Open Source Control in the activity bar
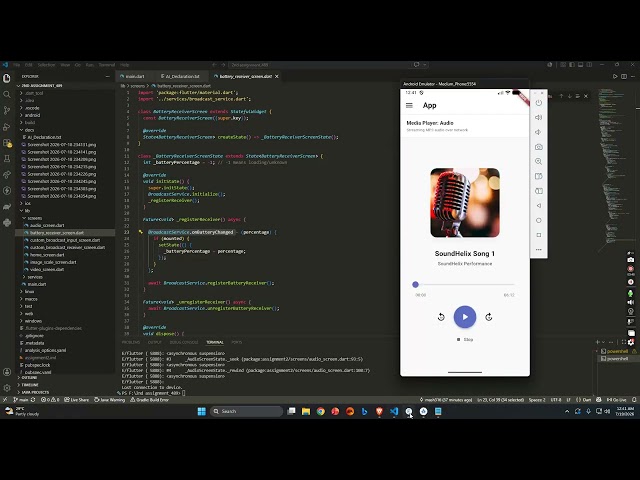Screen dimensions: 640x480 click(7, 111)
